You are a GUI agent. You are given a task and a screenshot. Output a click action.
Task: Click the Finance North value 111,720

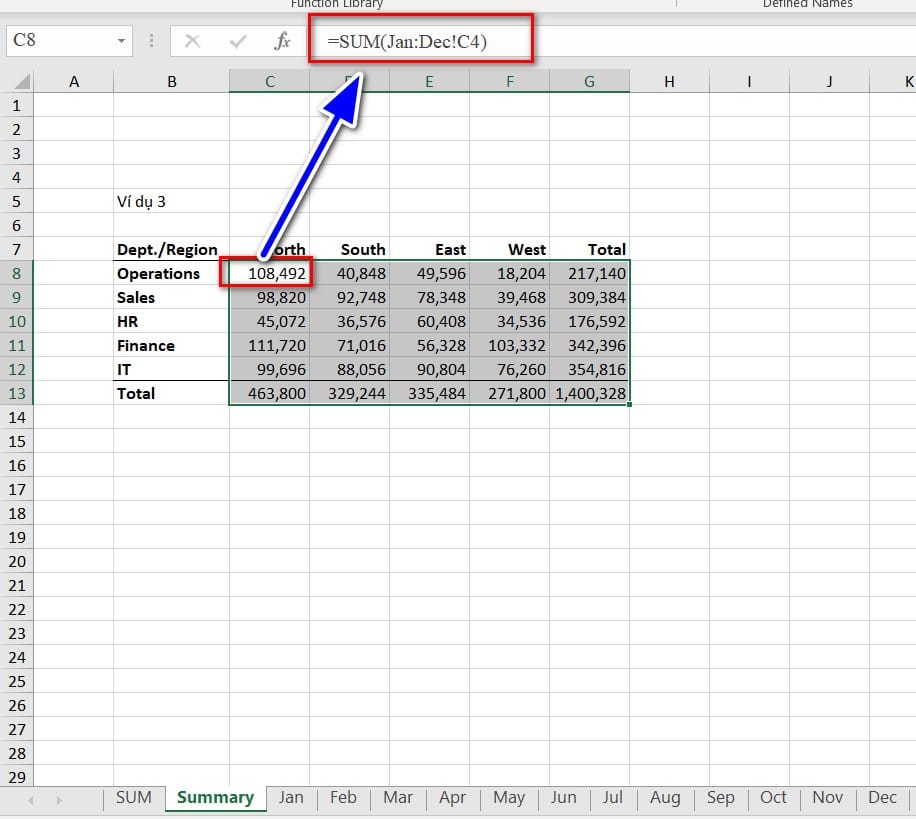coord(269,345)
